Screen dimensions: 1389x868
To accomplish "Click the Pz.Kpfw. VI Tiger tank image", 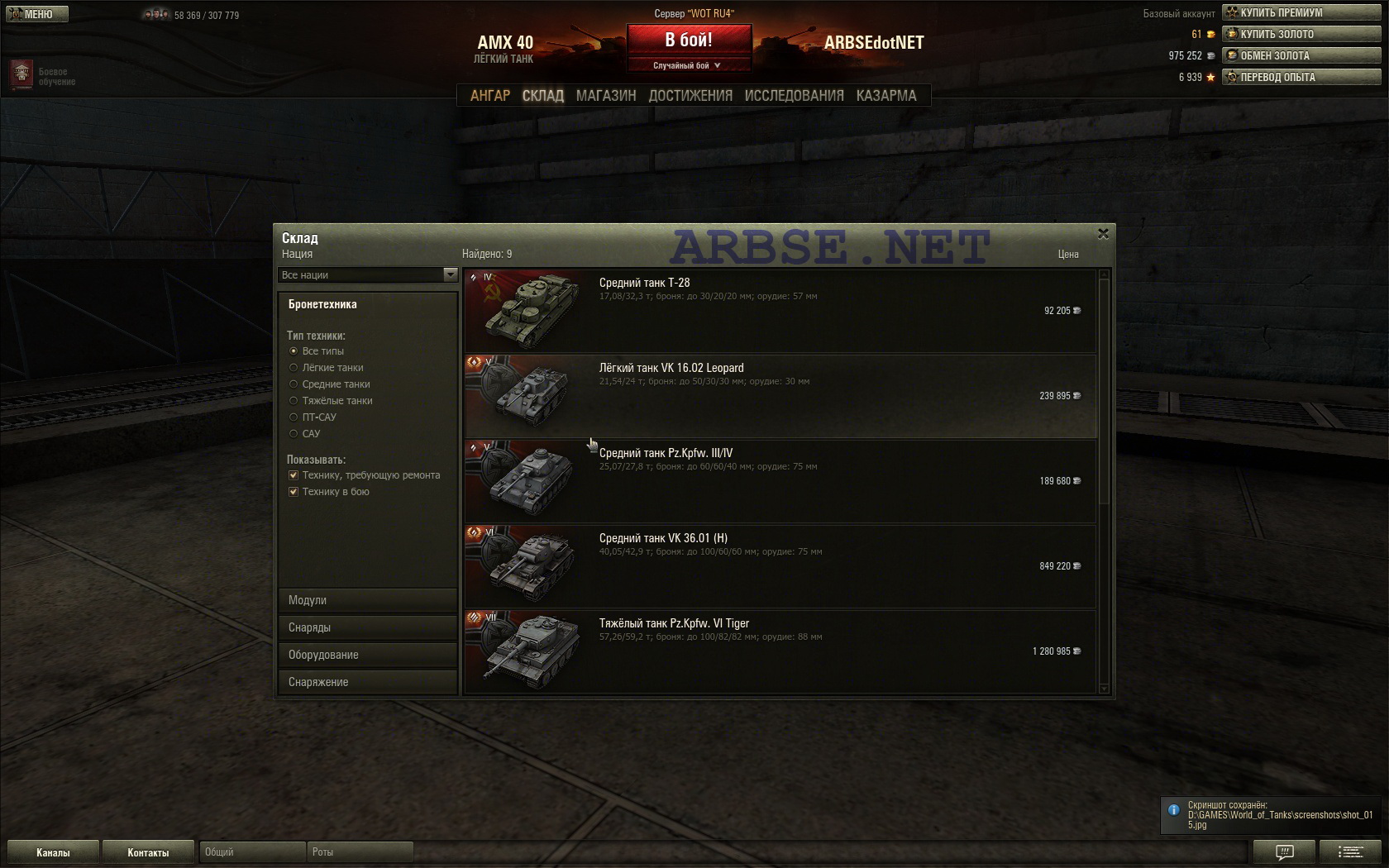I will (530, 652).
